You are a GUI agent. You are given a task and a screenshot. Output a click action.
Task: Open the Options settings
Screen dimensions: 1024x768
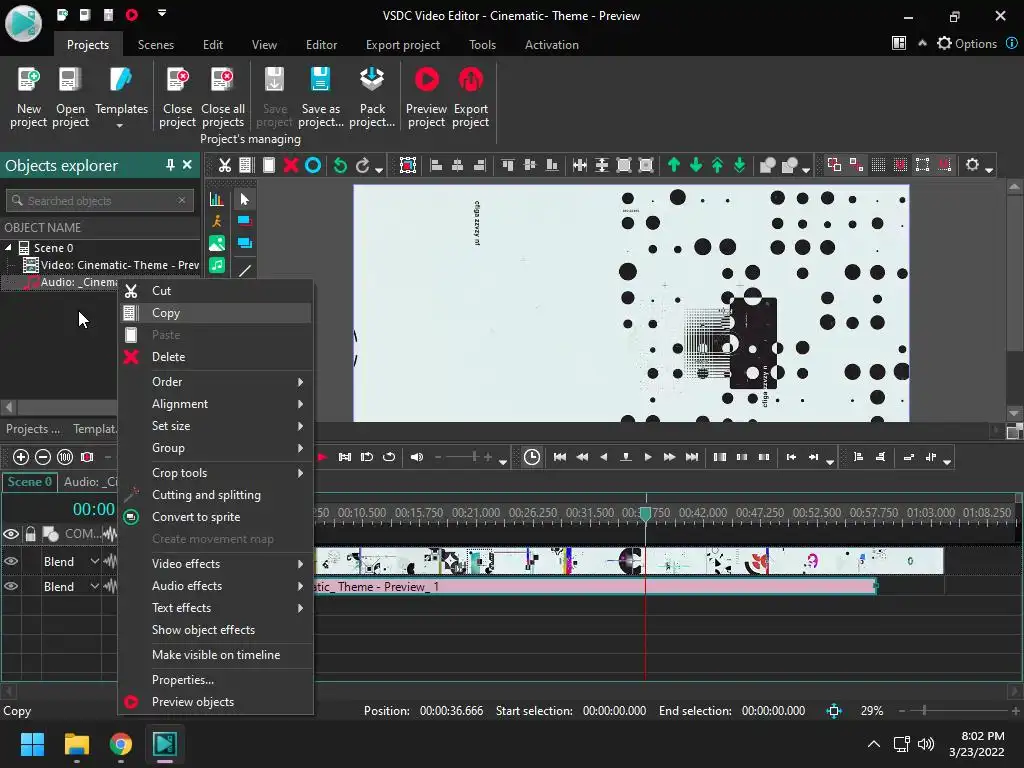pos(967,44)
